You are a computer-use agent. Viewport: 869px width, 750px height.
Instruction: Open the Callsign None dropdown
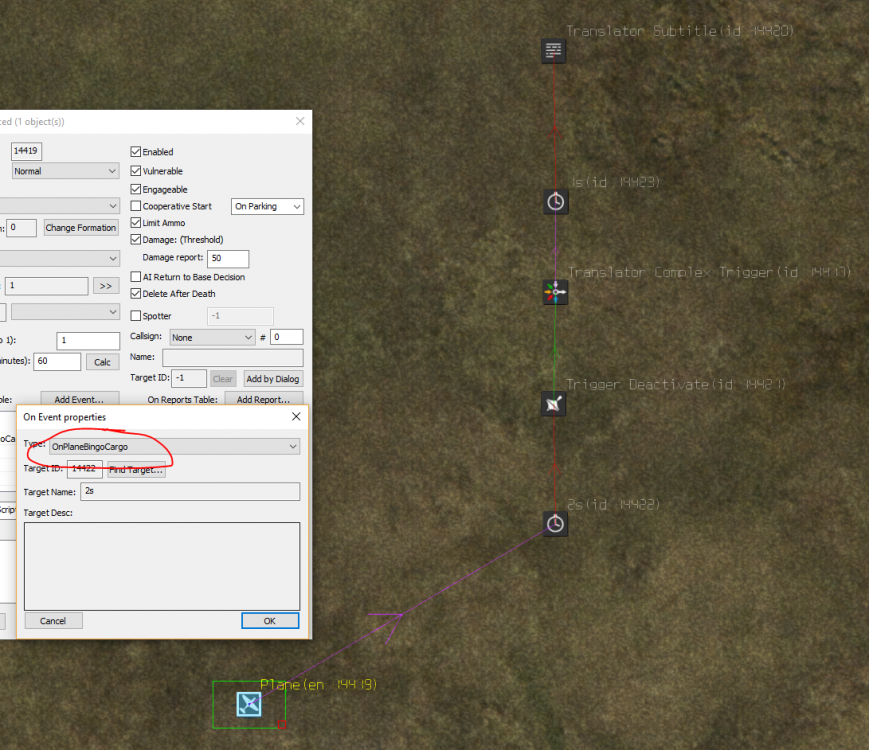point(212,337)
